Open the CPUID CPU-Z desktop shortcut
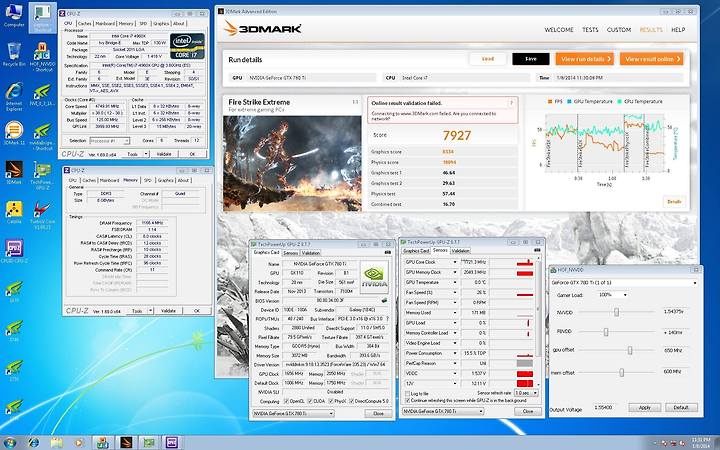Image resolution: width=720 pixels, height=450 pixels. (14, 251)
